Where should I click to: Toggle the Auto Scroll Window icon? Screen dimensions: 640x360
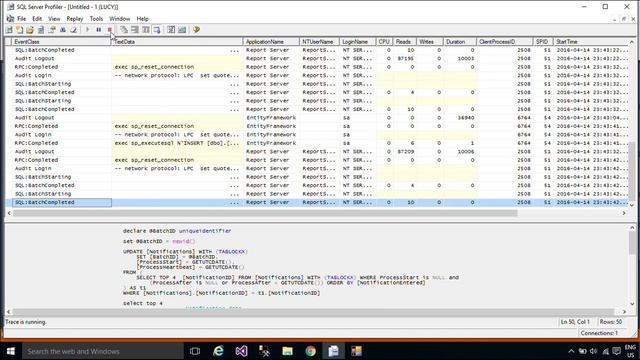click(157, 30)
